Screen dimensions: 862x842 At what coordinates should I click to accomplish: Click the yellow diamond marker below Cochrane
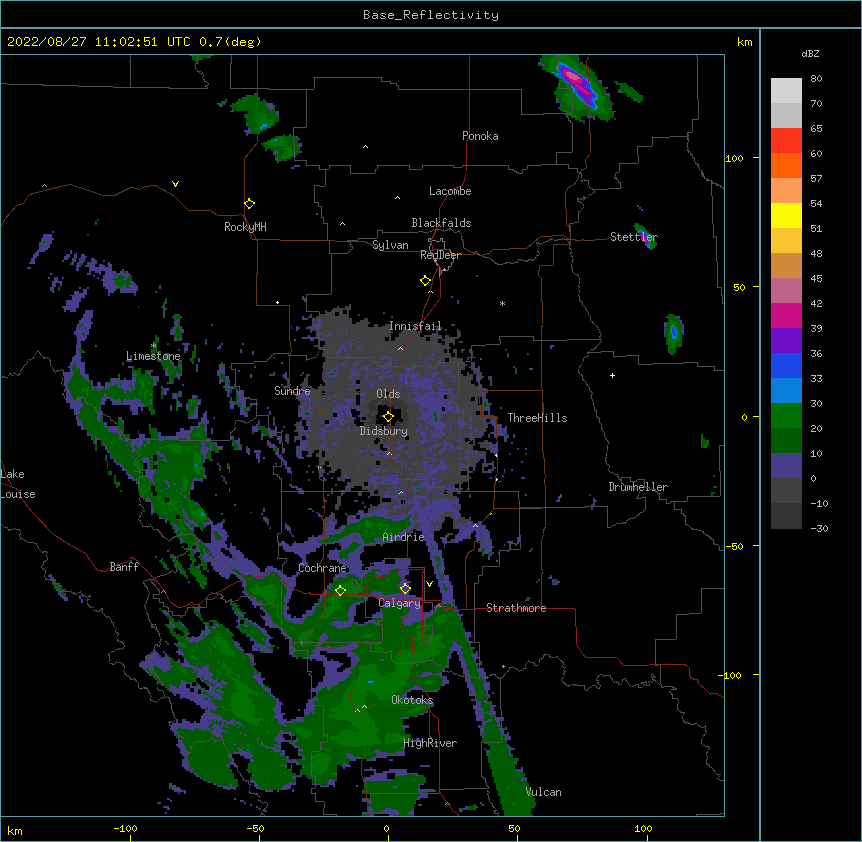[341, 590]
